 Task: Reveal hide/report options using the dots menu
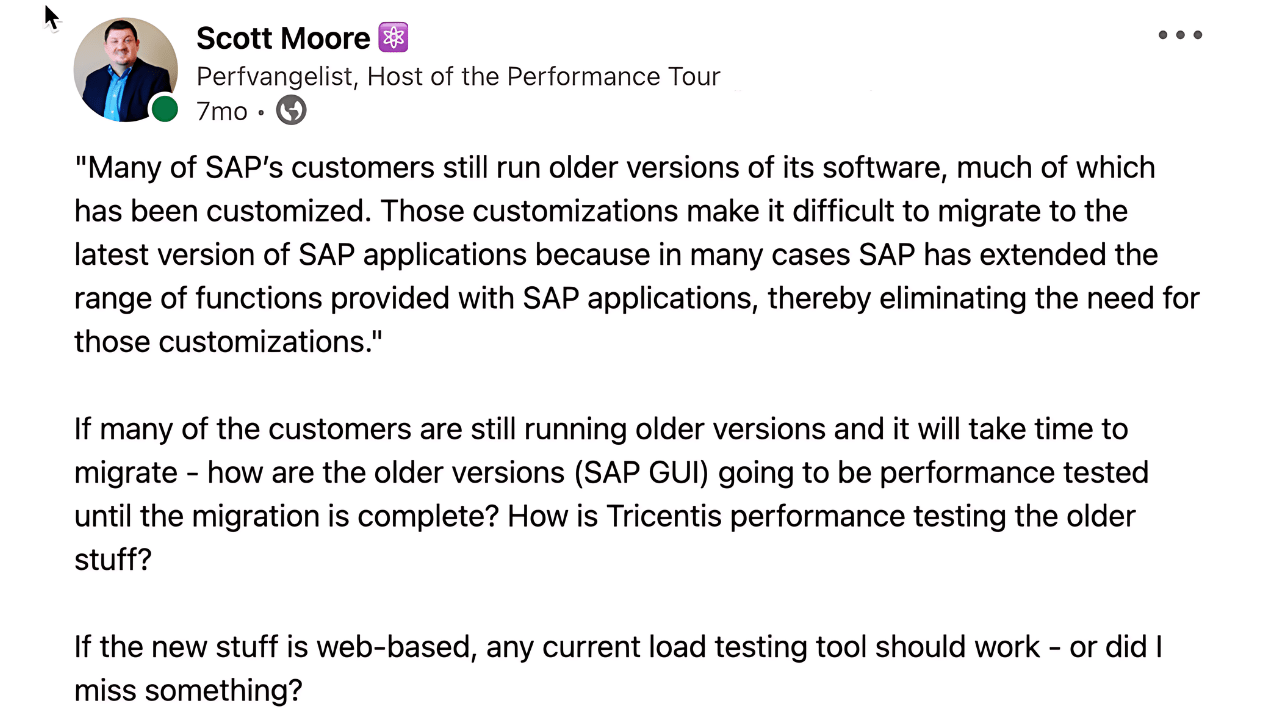coord(1180,34)
